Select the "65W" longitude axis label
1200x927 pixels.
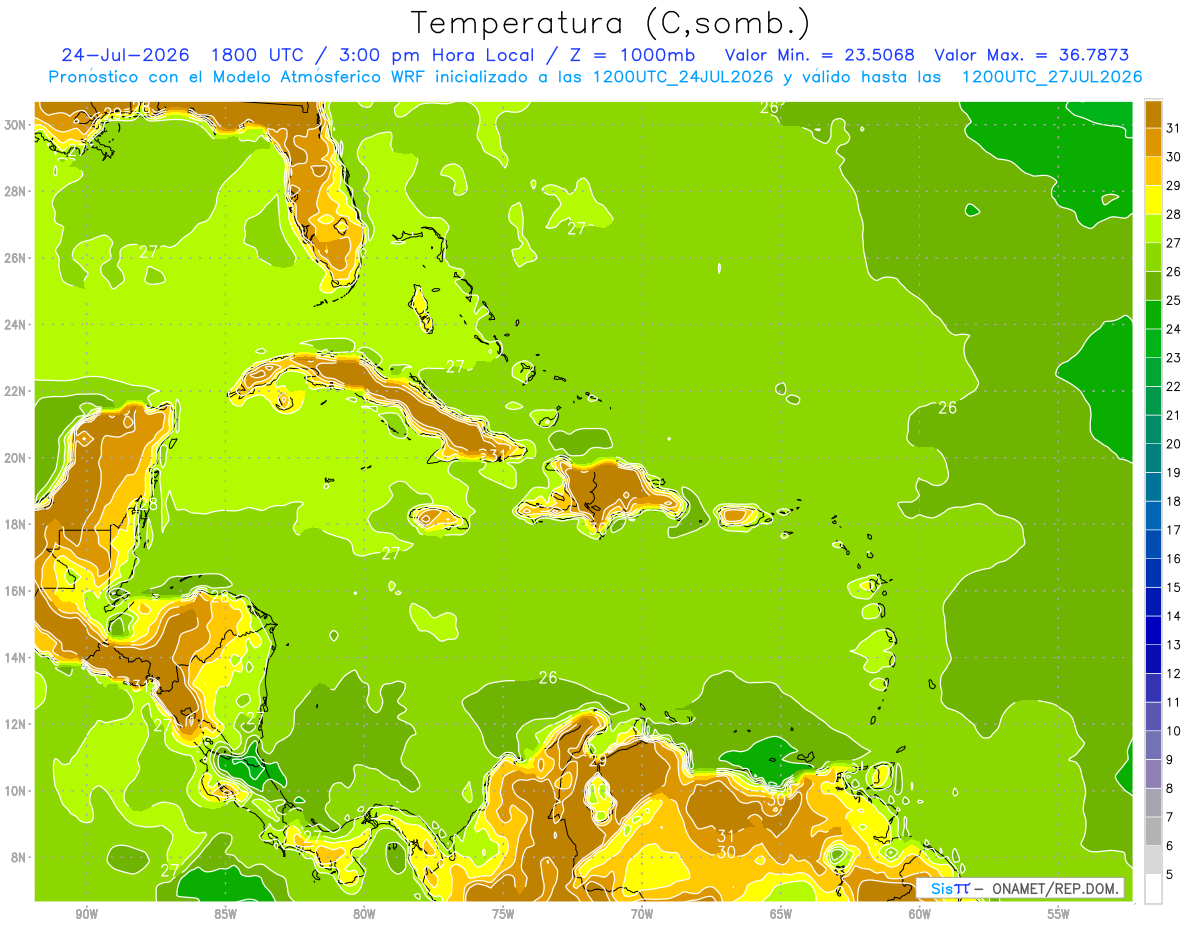click(781, 914)
